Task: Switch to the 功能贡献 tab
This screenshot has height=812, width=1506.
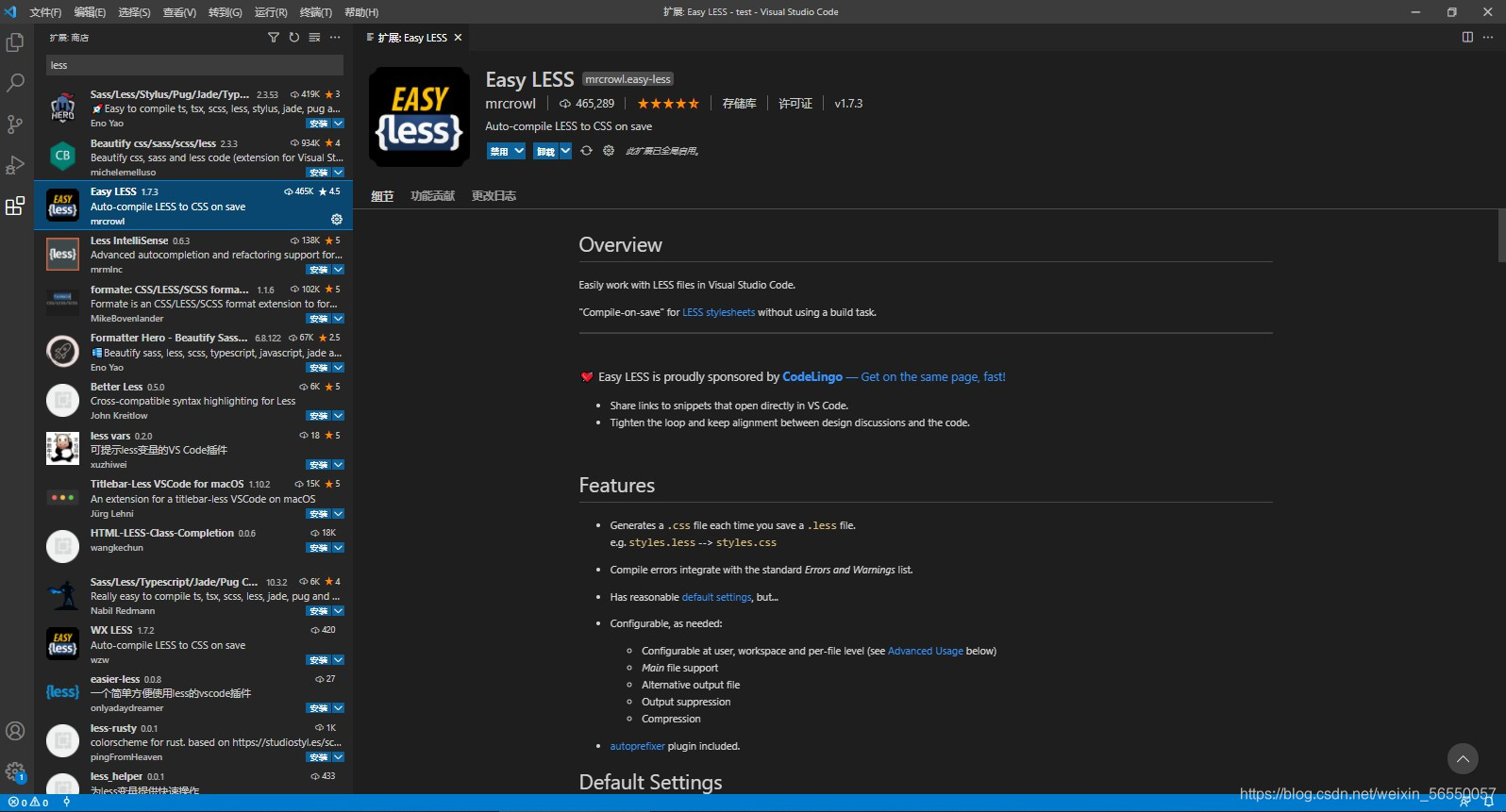Action: 432,196
